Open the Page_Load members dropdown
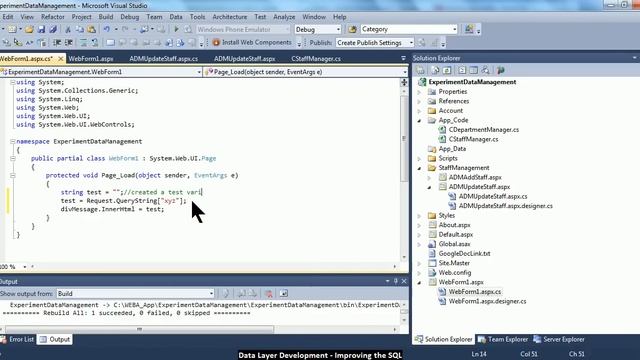 [x=404, y=72]
